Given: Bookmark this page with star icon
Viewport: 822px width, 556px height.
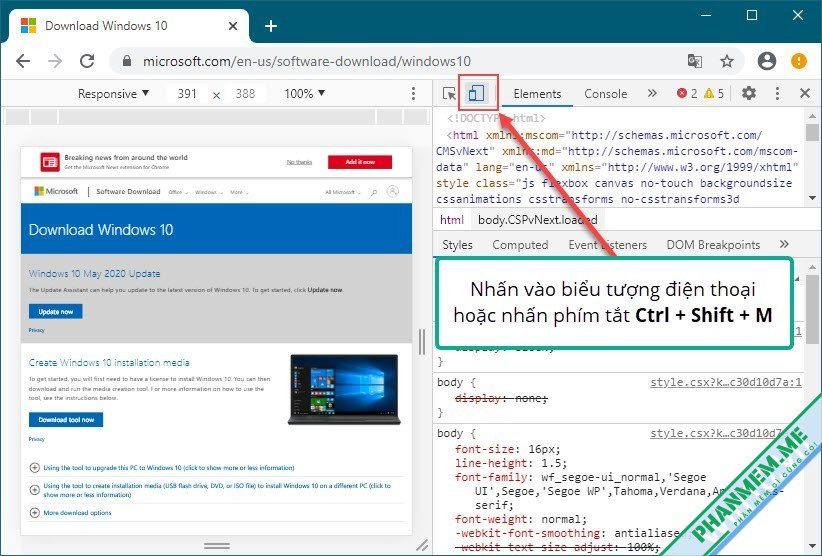Looking at the screenshot, I should coord(727,61).
